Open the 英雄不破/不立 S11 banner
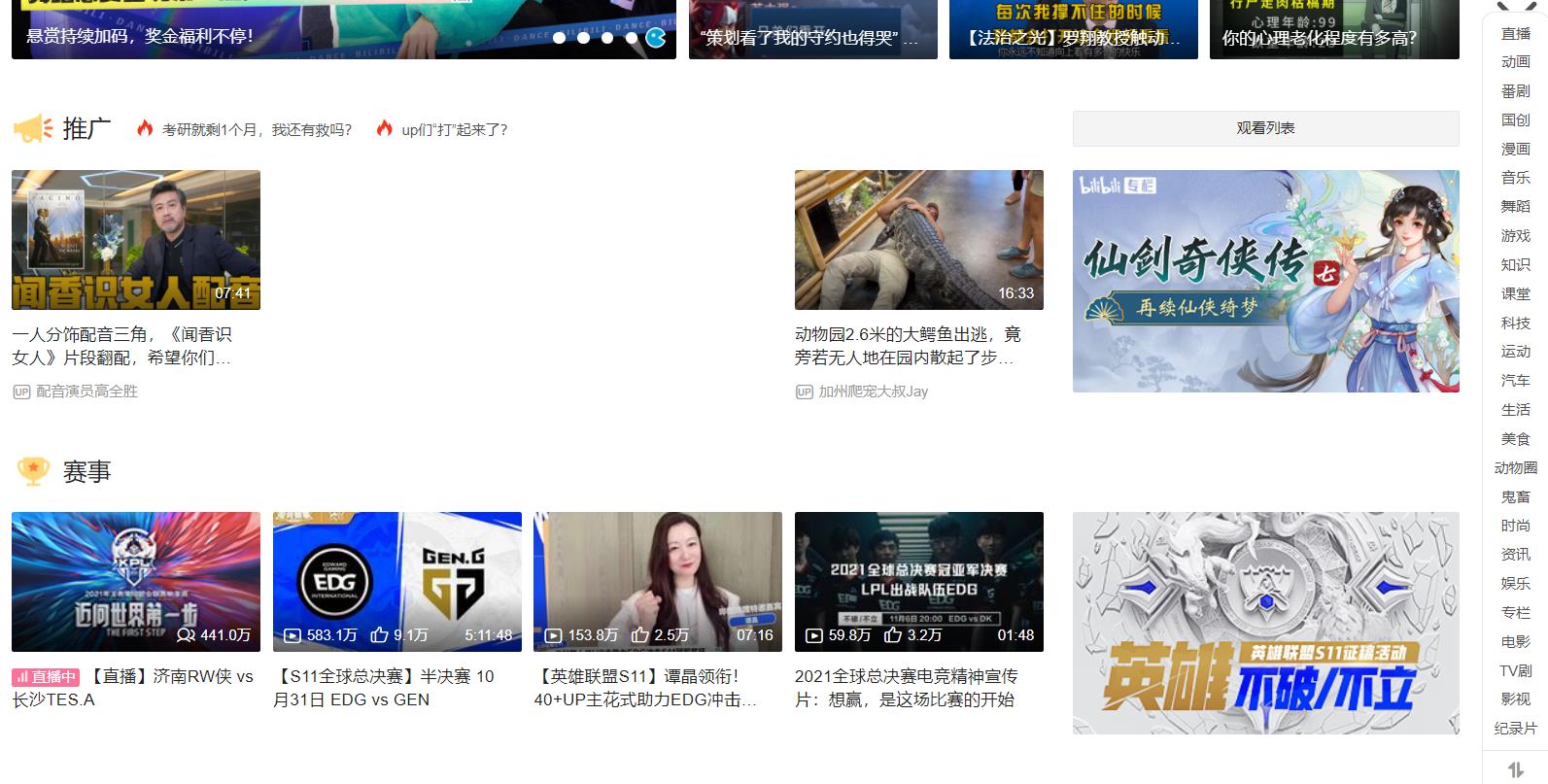 [1266, 623]
